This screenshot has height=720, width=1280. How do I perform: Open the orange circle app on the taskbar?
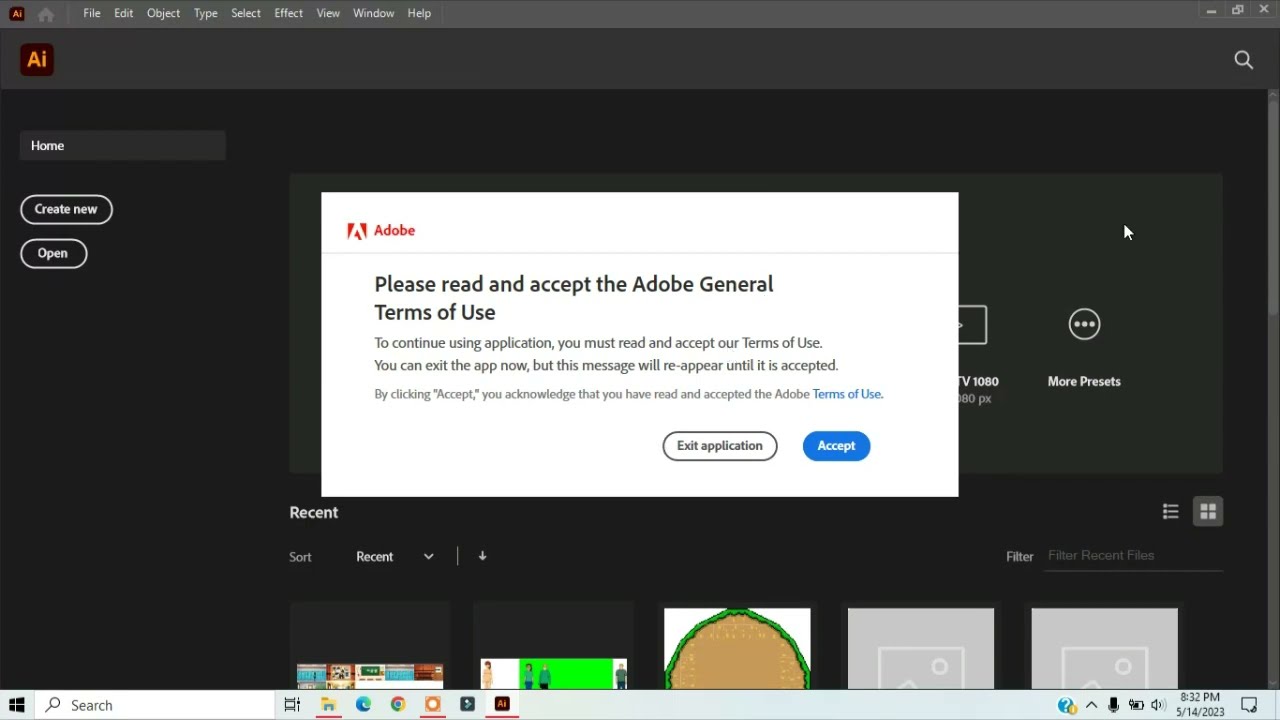[432, 705]
